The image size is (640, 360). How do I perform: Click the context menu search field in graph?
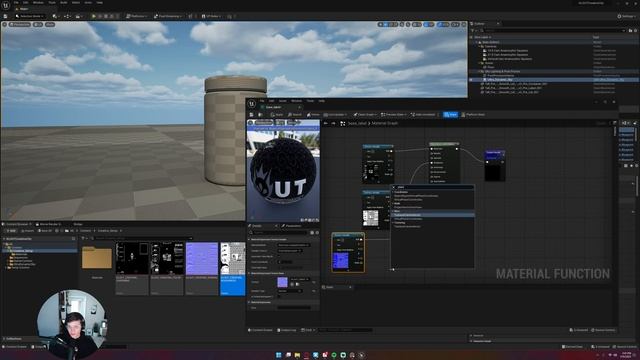(433, 187)
